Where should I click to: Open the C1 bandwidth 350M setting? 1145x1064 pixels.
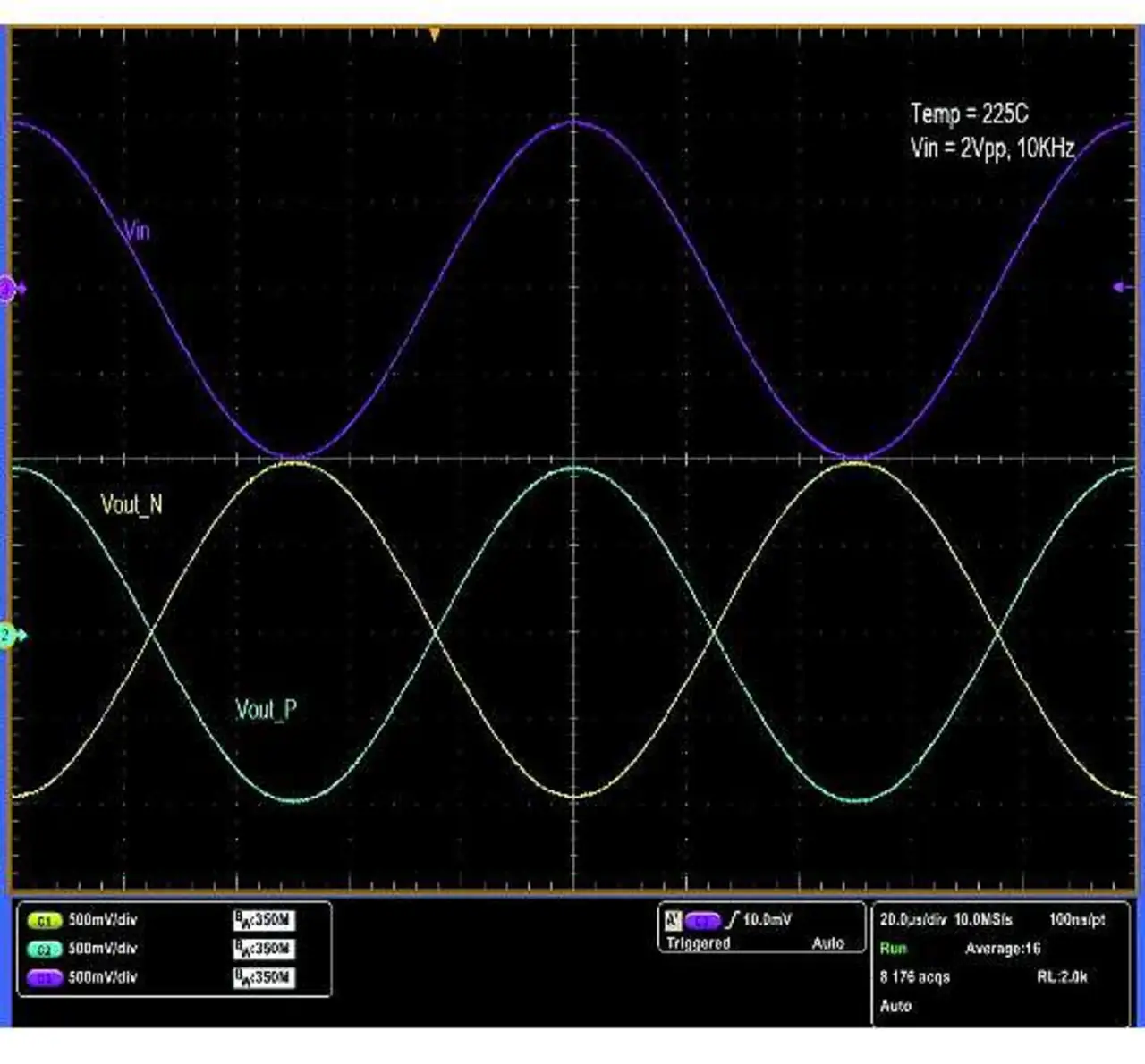point(264,920)
